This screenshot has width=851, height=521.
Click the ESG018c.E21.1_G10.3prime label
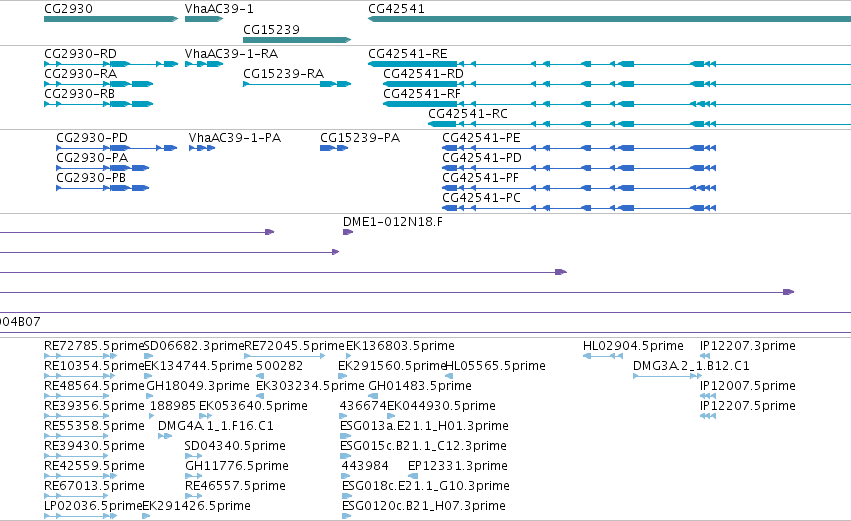point(426,487)
